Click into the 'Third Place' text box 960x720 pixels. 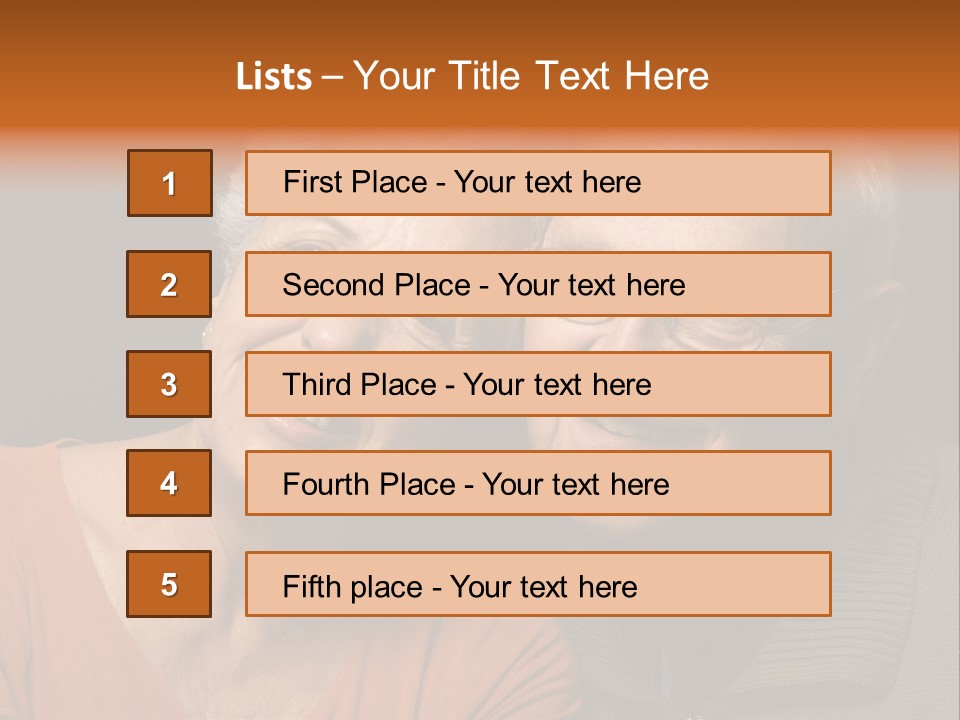(x=538, y=384)
